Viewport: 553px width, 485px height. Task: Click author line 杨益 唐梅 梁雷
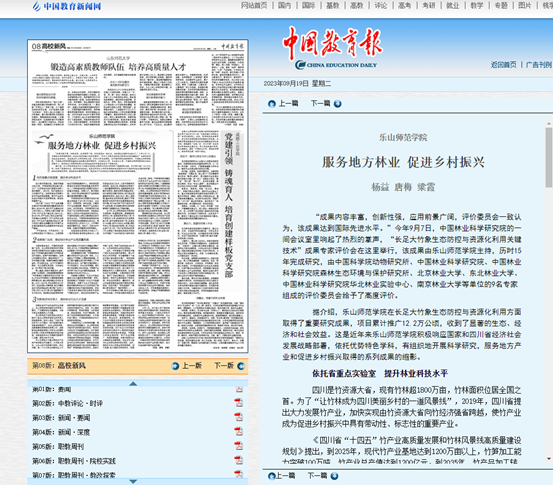[x=403, y=187]
